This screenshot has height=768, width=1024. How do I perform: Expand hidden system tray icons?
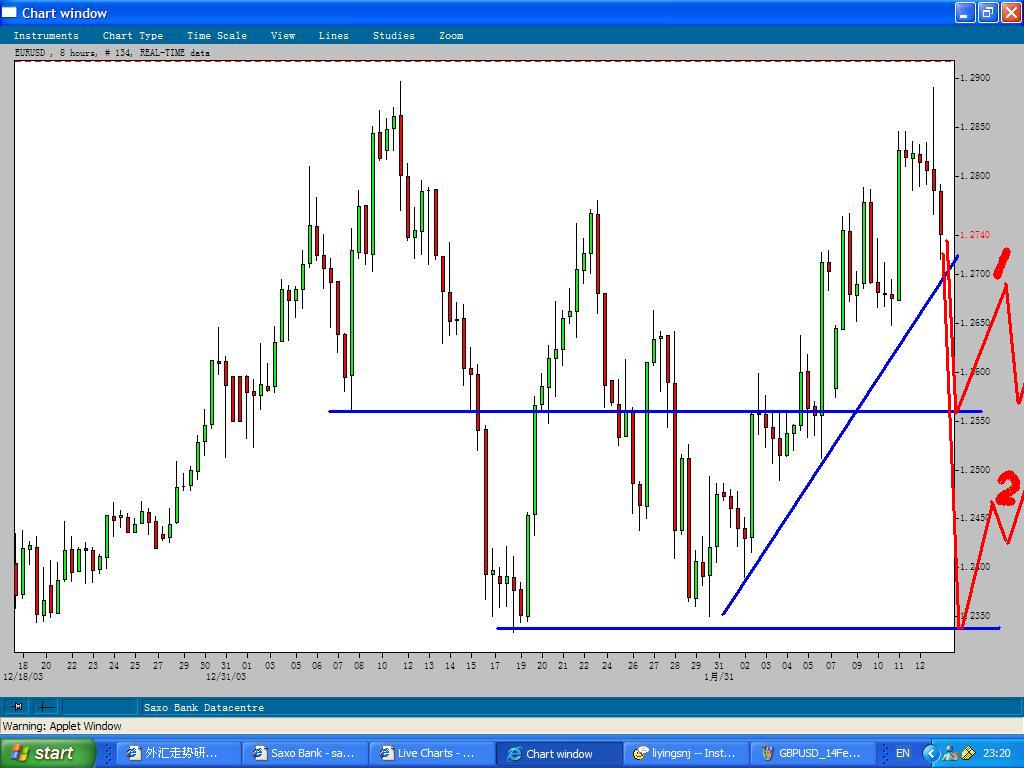930,754
